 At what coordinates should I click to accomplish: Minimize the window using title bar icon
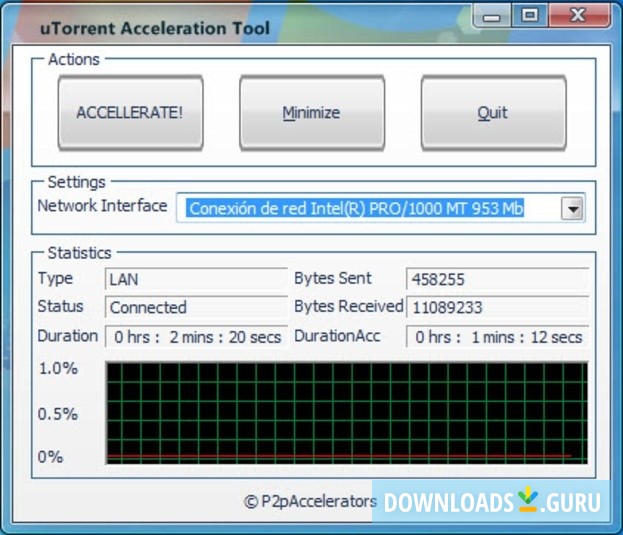[x=491, y=16]
